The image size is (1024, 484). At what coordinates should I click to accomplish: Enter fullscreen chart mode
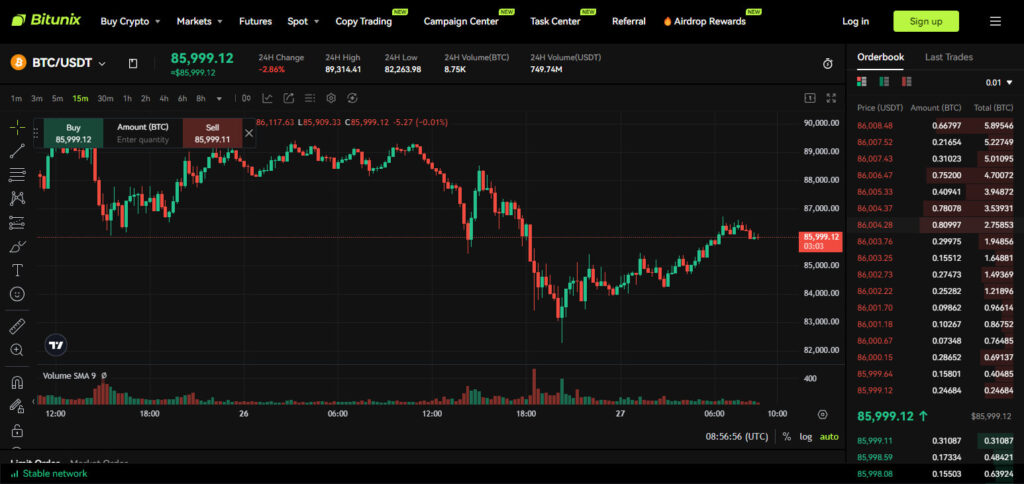pos(831,98)
